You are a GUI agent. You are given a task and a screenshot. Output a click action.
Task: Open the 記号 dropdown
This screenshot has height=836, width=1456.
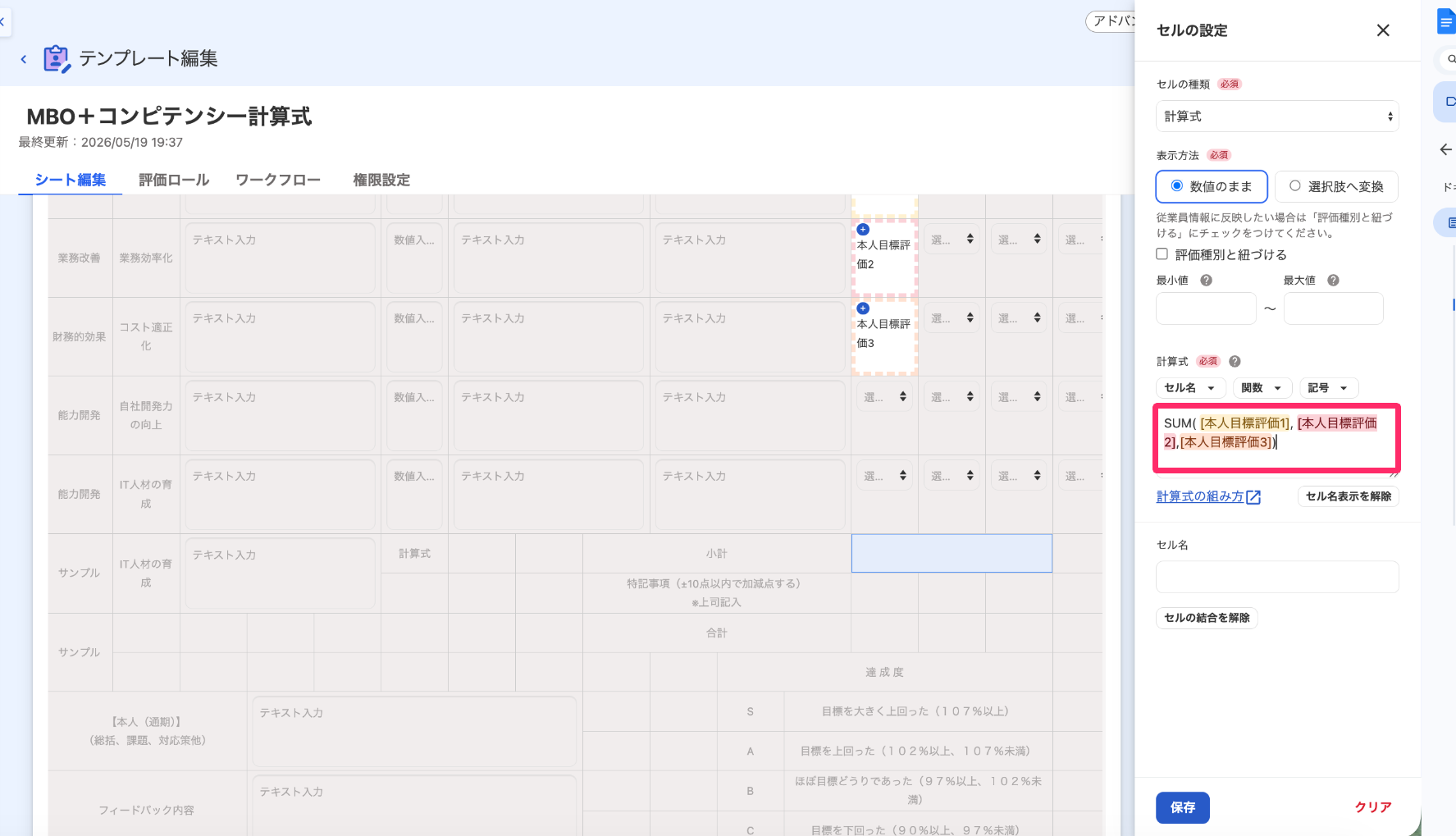(1329, 388)
